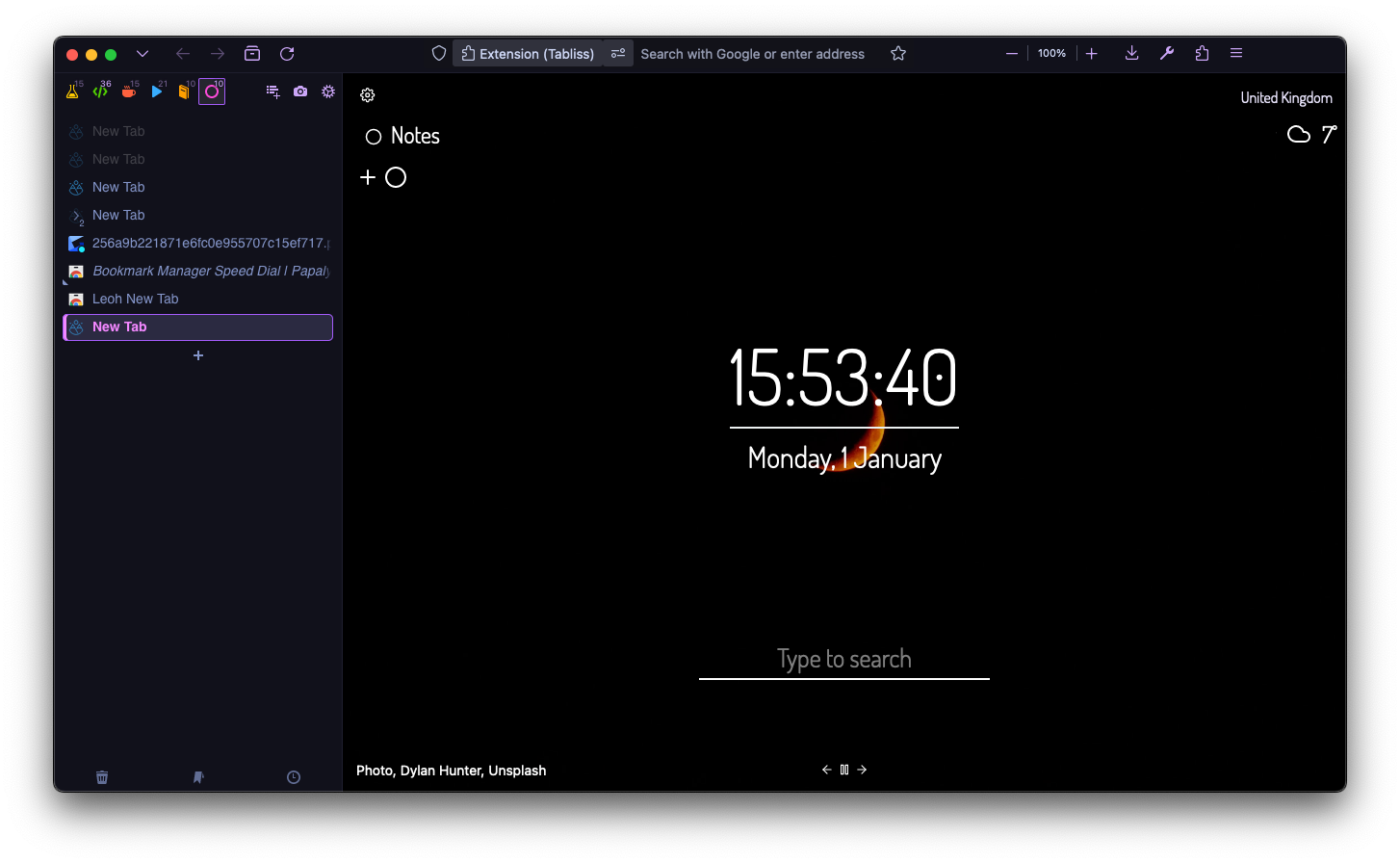
Task: Click the add tab panel icon
Action: pyautogui.click(x=272, y=92)
